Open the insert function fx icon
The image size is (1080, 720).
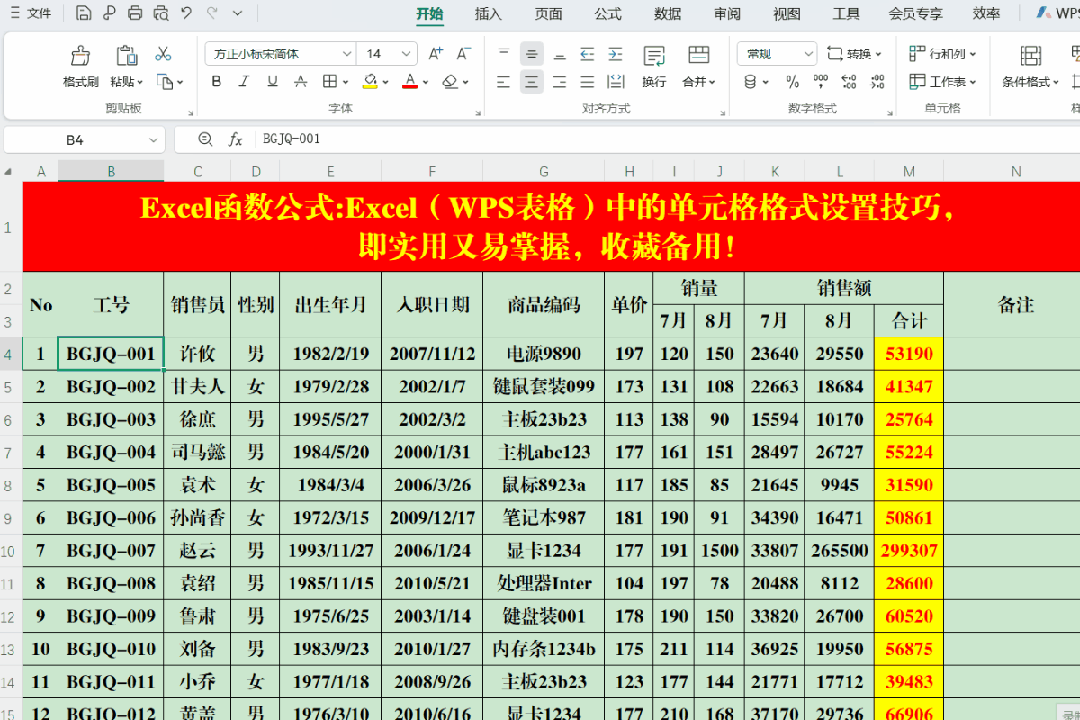click(x=236, y=140)
